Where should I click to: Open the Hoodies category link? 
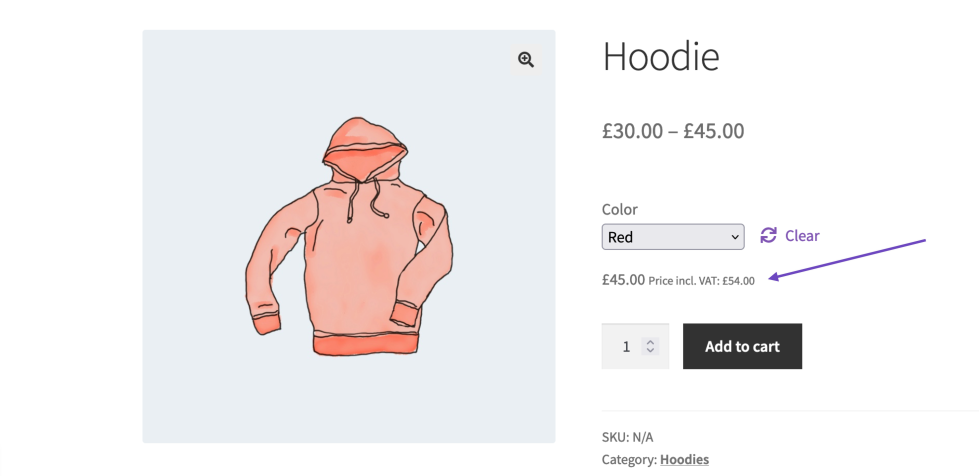coord(684,460)
